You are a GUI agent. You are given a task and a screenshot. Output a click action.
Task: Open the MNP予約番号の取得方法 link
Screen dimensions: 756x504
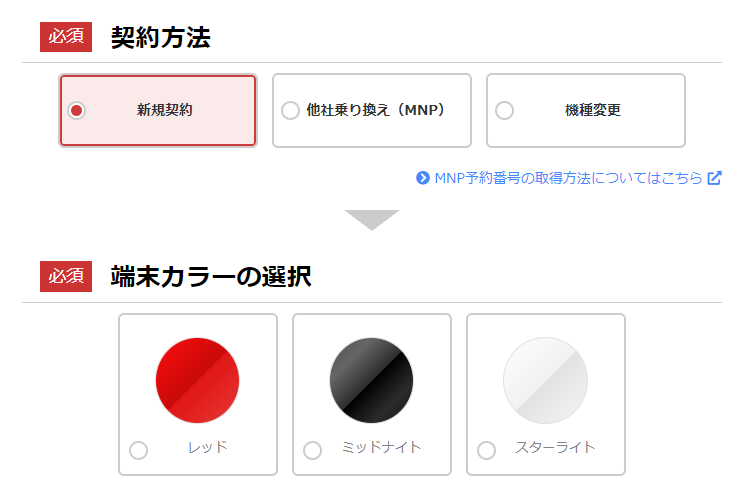coord(568,178)
